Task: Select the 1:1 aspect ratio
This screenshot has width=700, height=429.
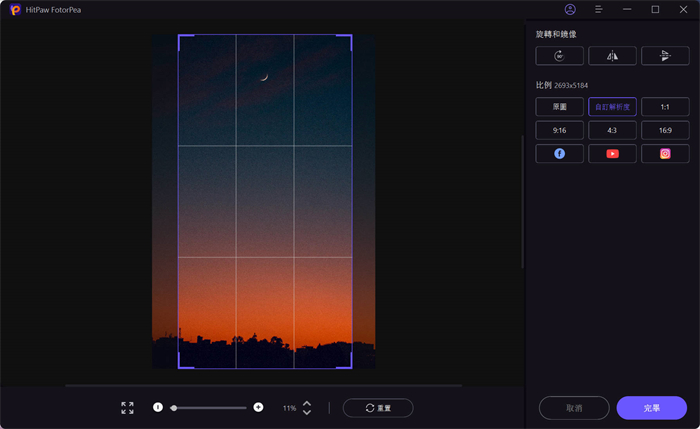Action: [x=665, y=107]
